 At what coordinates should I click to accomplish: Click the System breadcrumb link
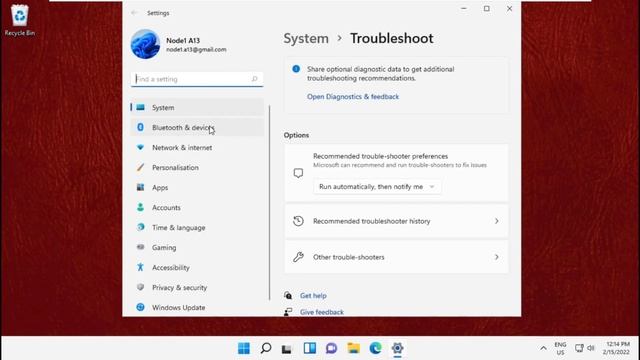tap(306, 38)
